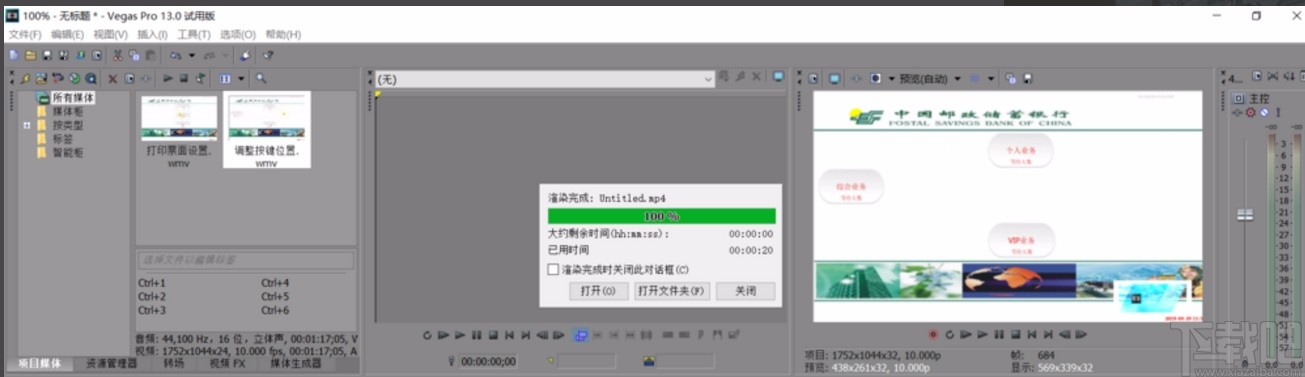Image resolution: width=1305 pixels, height=377 pixels.
Task: Click the Views button in Project Media
Action: (x=225, y=78)
